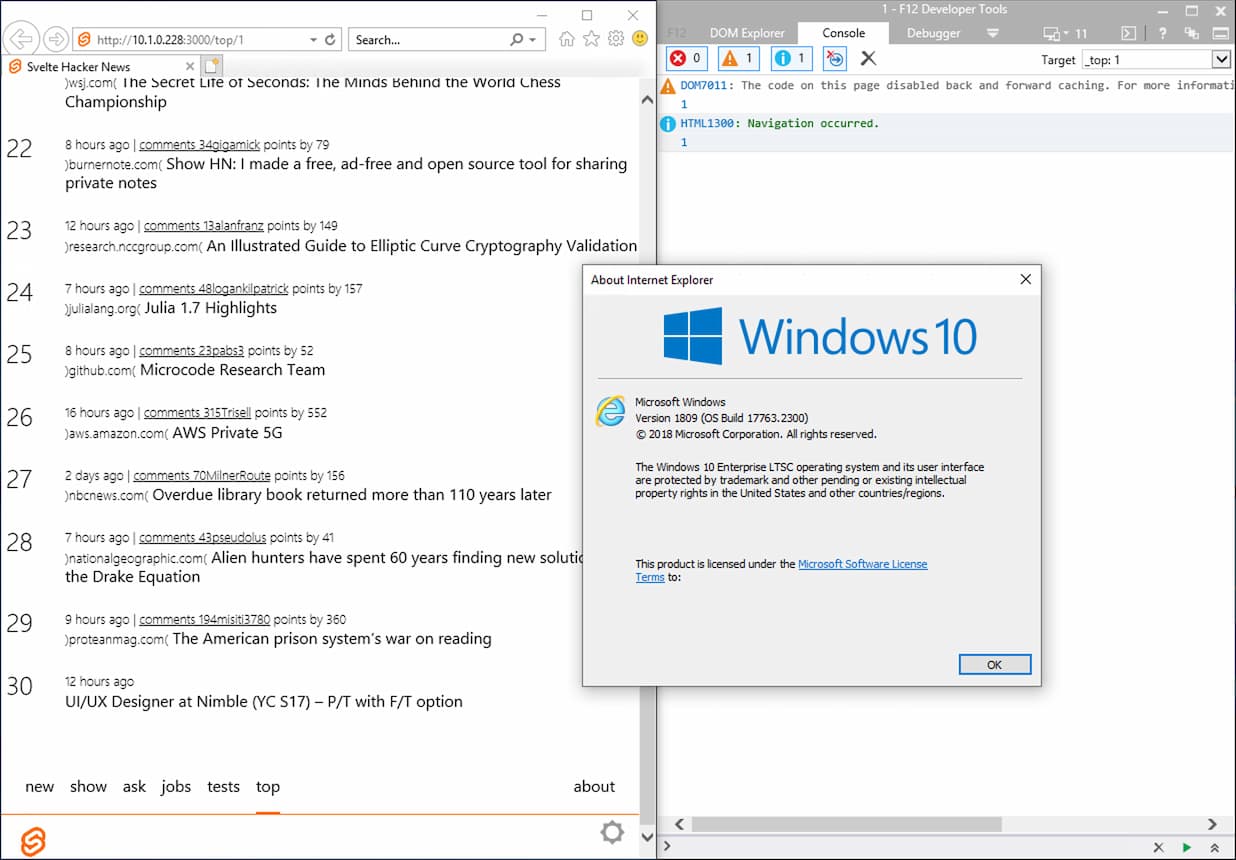Expand the console input to multiline
This screenshot has height=860, width=1236.
tap(1215, 848)
